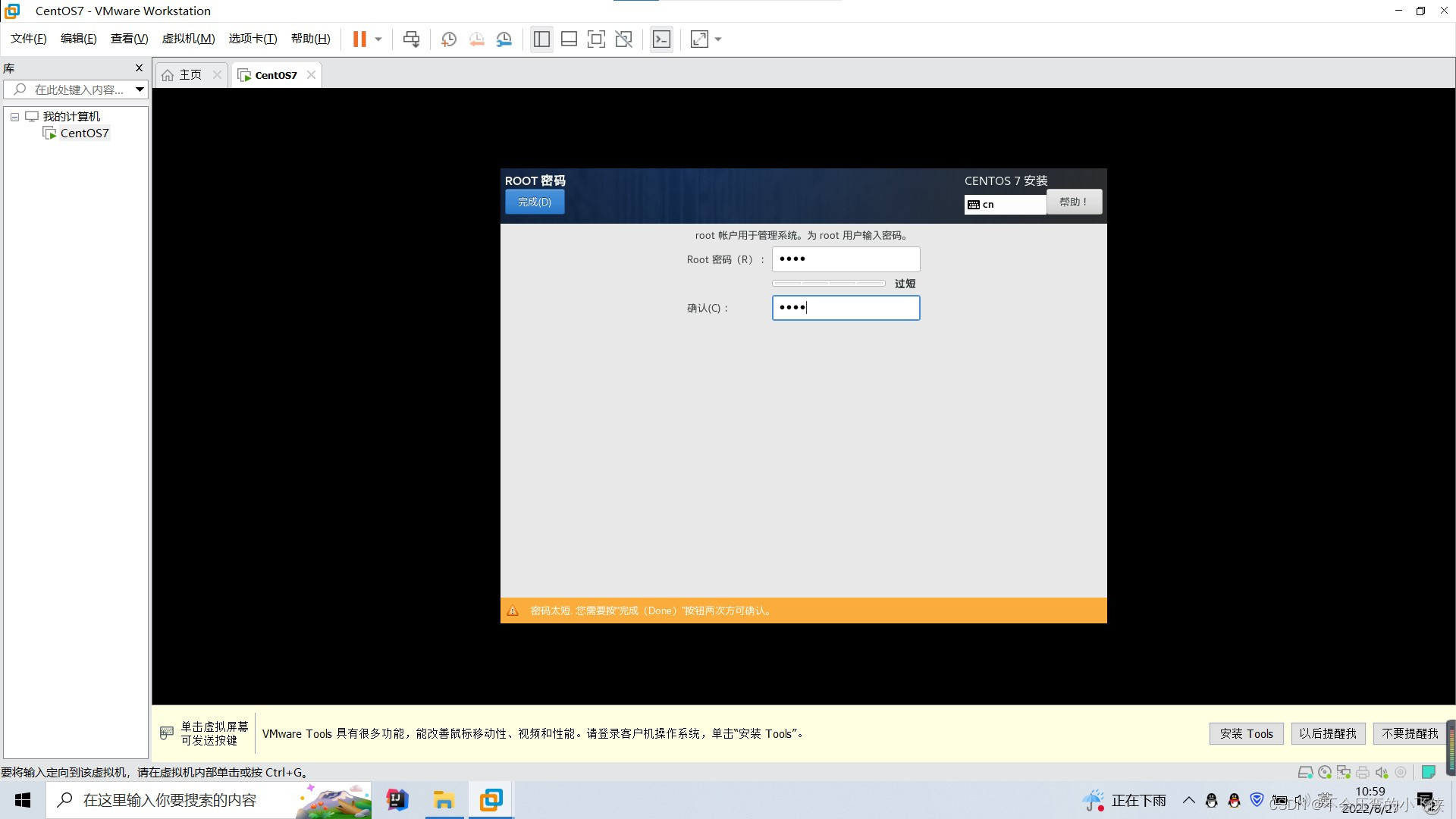
Task: Click the cn keyboard layout indicator
Action: (1005, 204)
